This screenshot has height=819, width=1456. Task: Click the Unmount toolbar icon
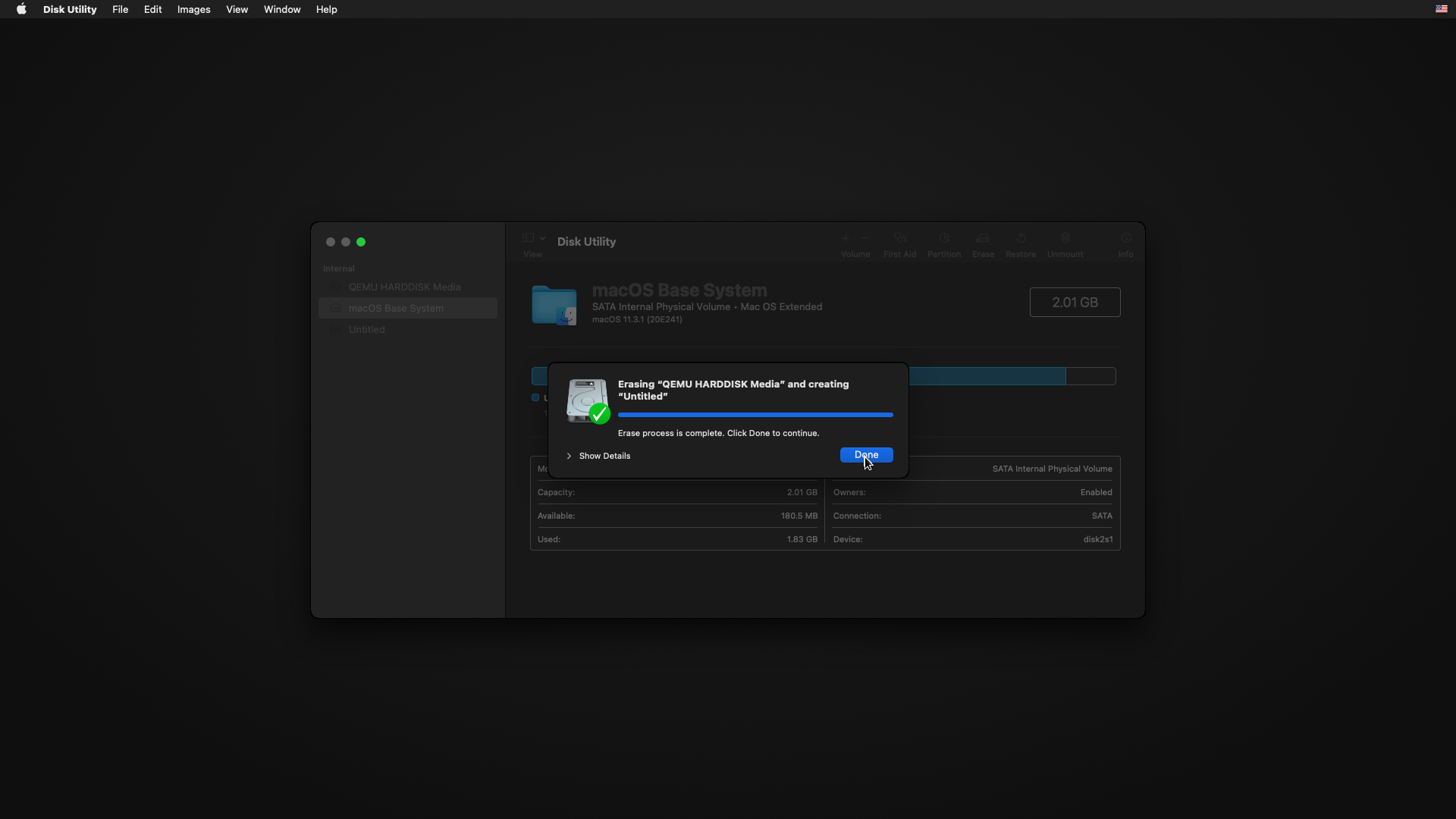click(1065, 239)
